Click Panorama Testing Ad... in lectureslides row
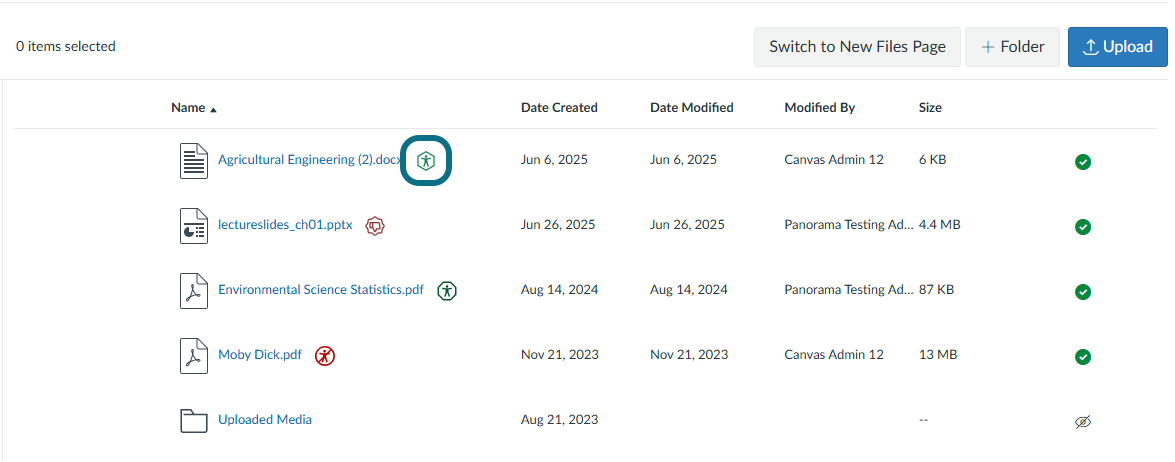Viewport: 1175px width, 462px height. tap(849, 225)
